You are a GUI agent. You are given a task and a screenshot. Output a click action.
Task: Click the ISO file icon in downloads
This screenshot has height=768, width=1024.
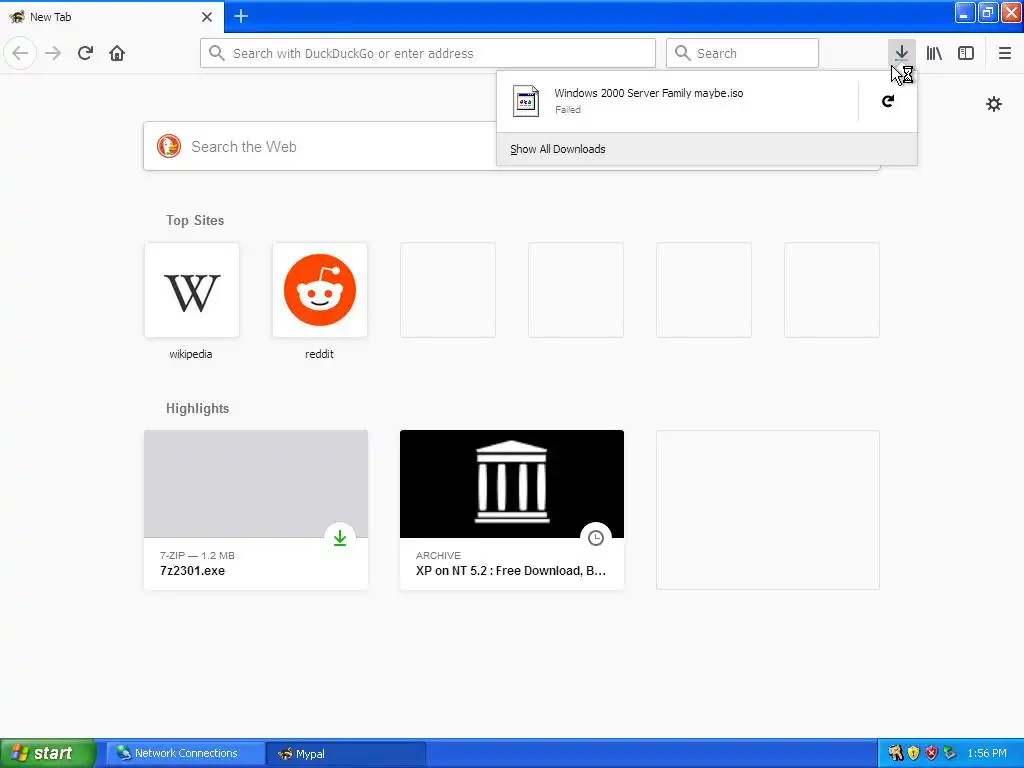pos(526,101)
